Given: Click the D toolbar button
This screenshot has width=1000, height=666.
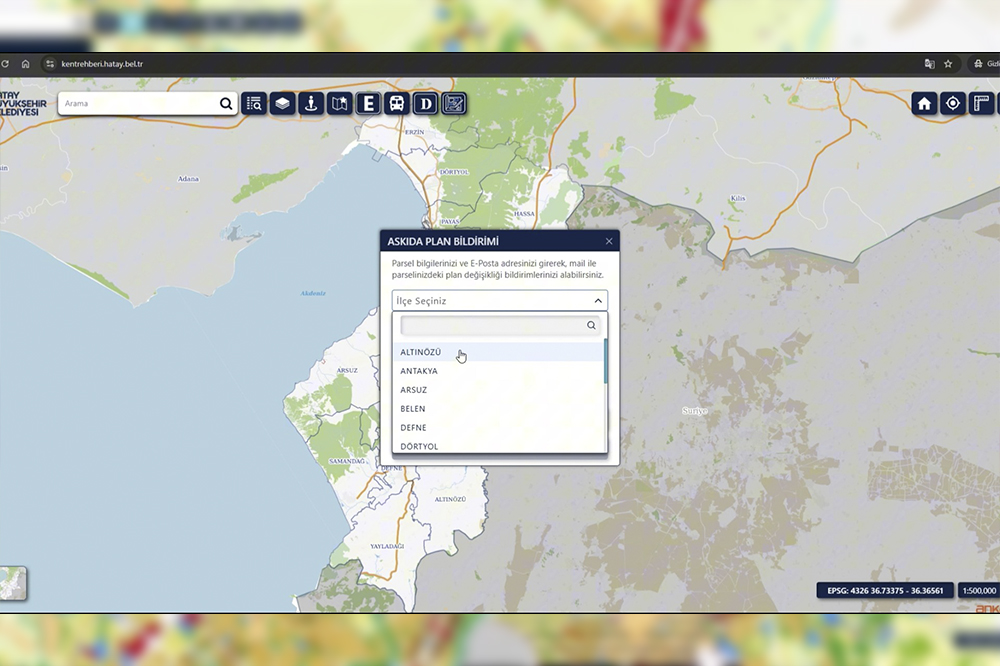Looking at the screenshot, I should pyautogui.click(x=426, y=103).
